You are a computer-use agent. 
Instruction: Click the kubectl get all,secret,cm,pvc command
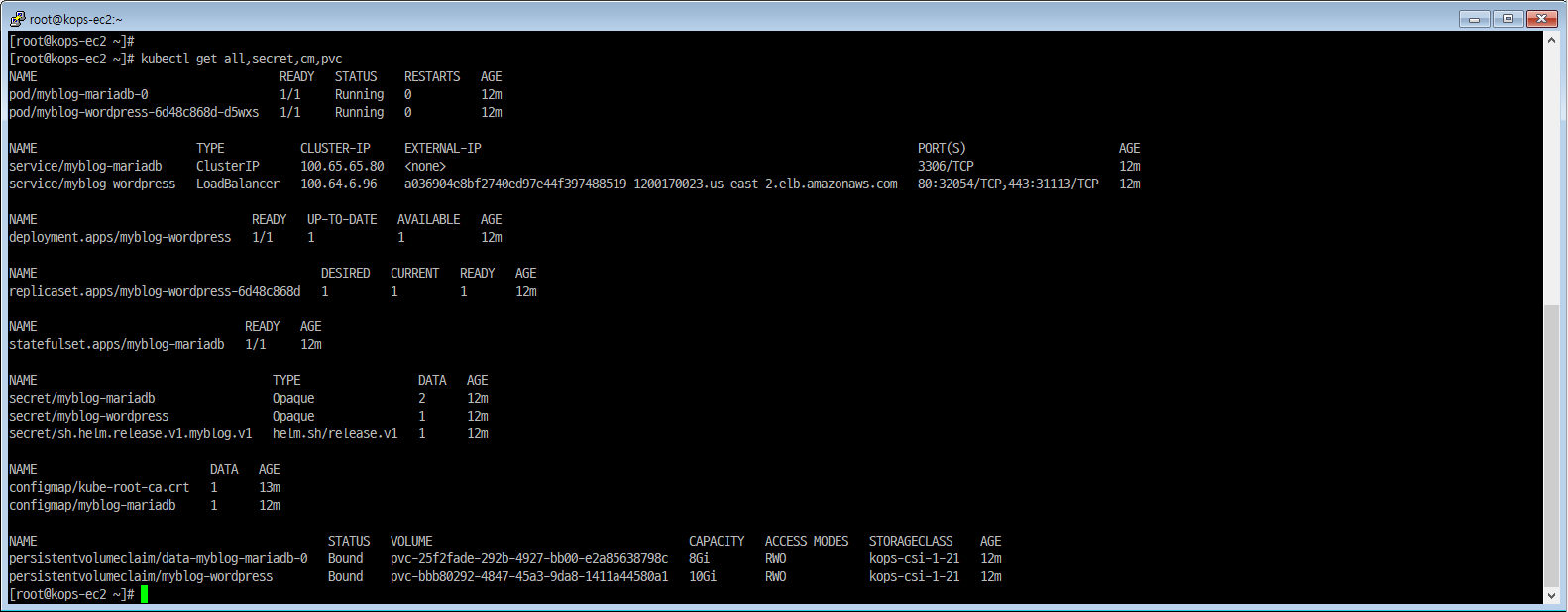pos(241,59)
